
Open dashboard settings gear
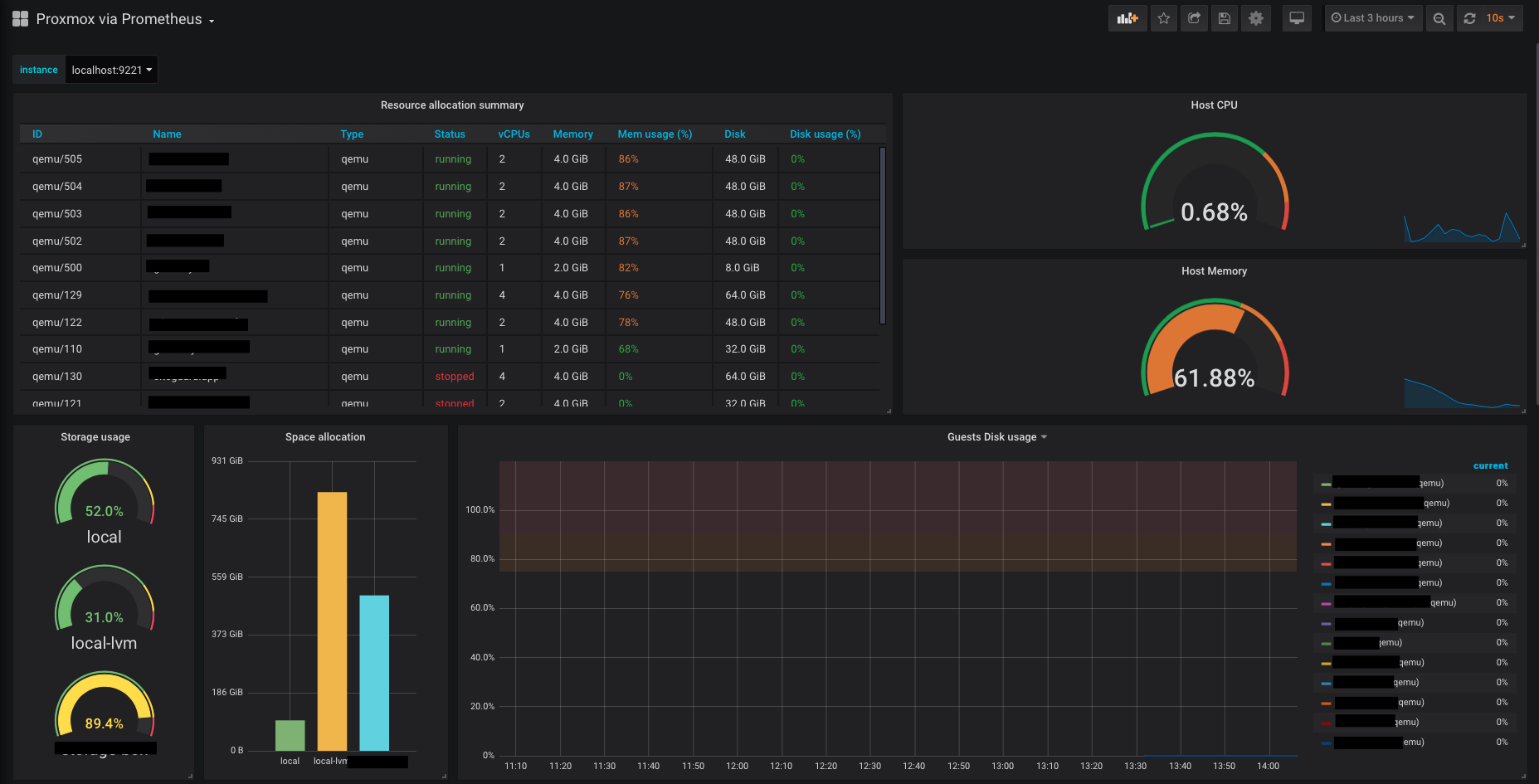pyautogui.click(x=1256, y=18)
